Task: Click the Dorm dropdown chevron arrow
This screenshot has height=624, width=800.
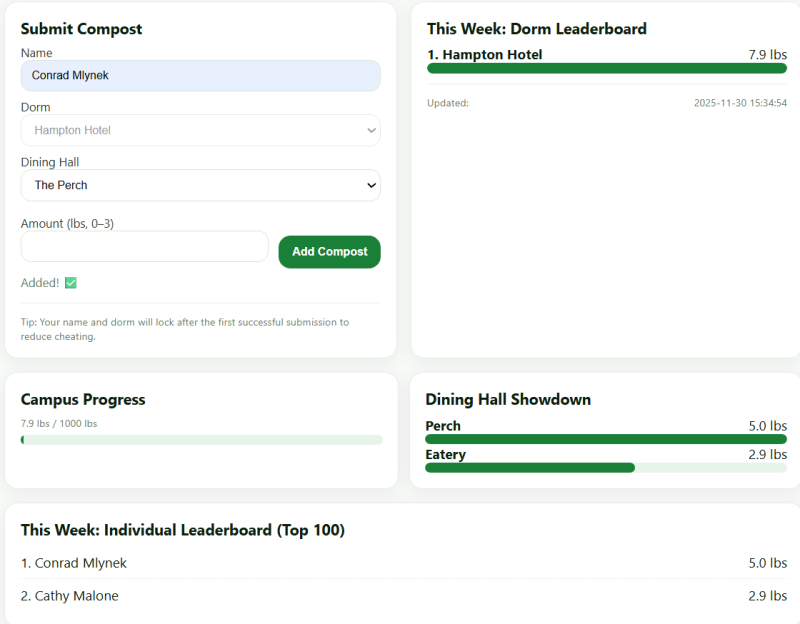Action: point(371,130)
